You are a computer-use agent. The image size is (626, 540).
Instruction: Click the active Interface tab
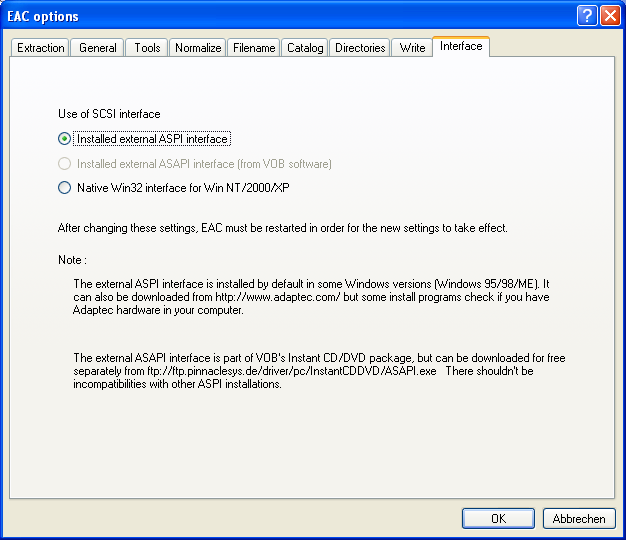[x=460, y=46]
